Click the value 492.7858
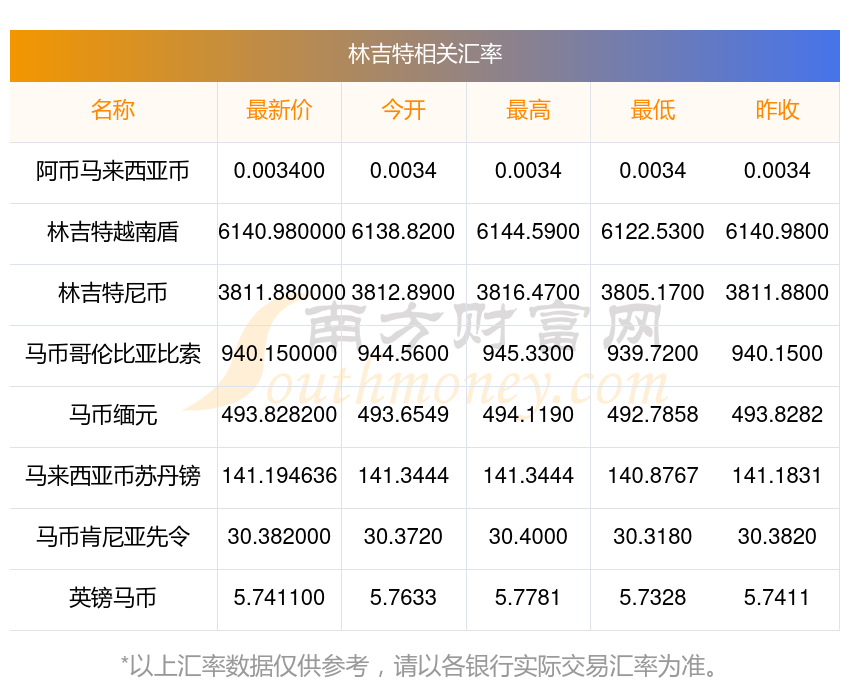Screen dimensions: 850x698 pos(653,415)
